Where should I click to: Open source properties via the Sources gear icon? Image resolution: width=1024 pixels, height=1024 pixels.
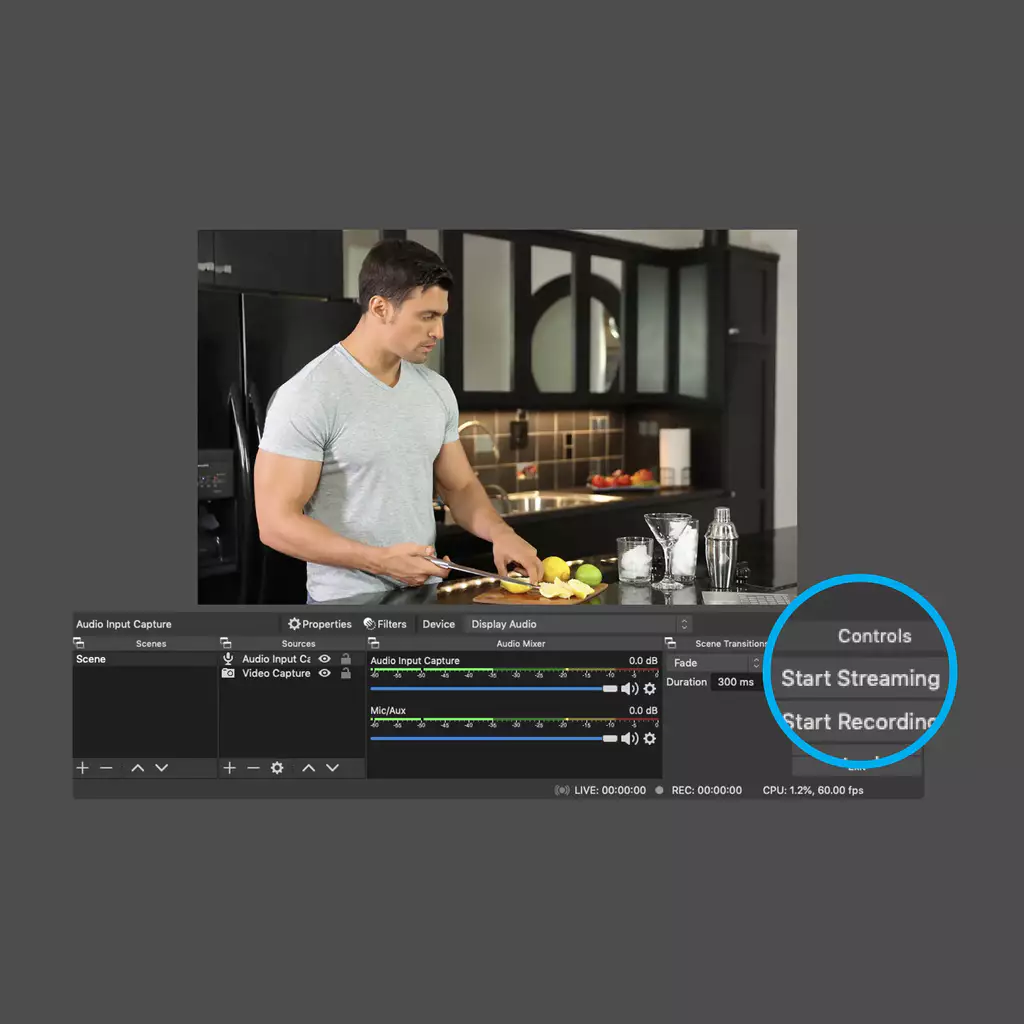[277, 768]
